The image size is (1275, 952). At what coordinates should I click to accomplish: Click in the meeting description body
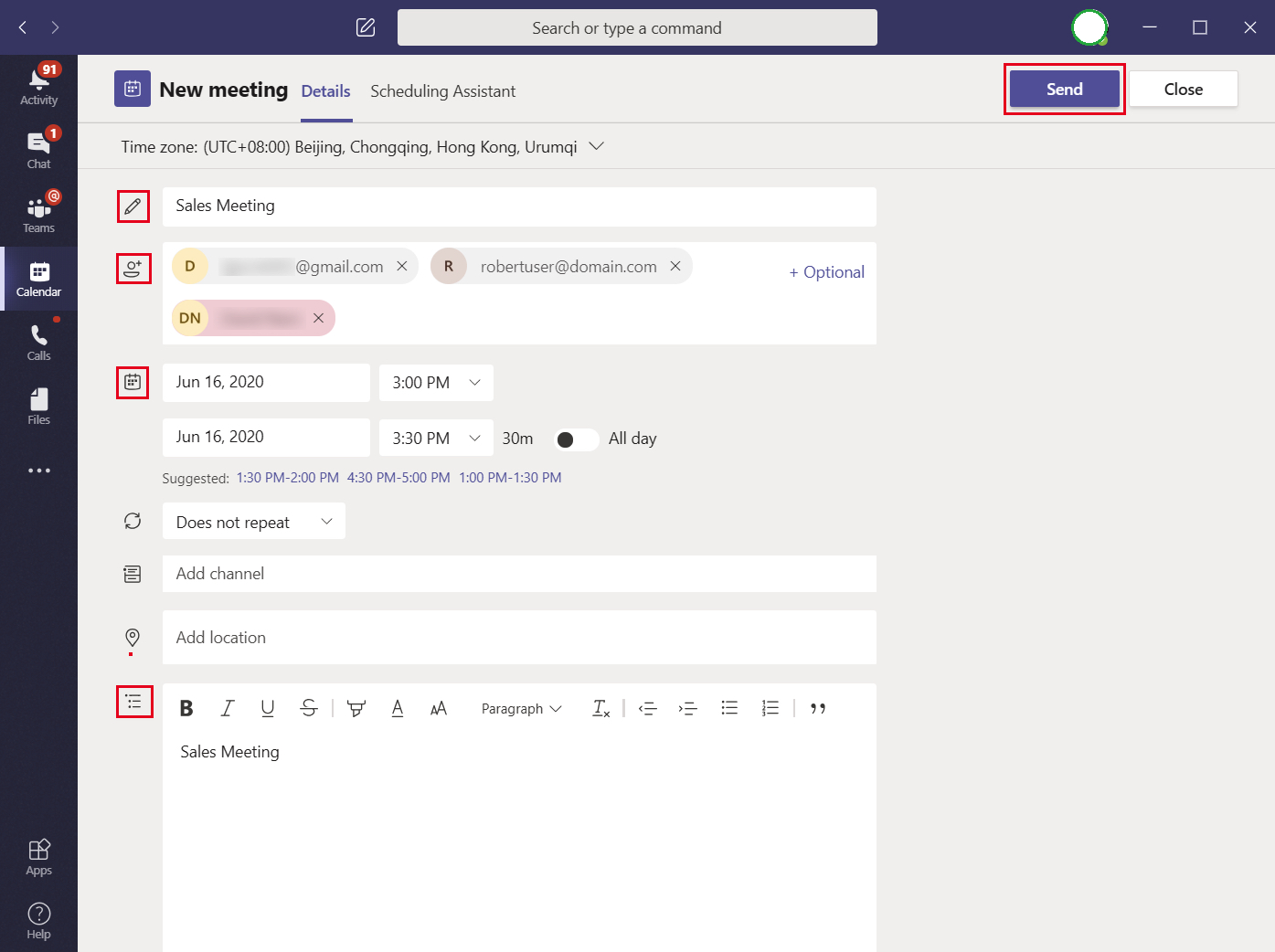tap(519, 841)
